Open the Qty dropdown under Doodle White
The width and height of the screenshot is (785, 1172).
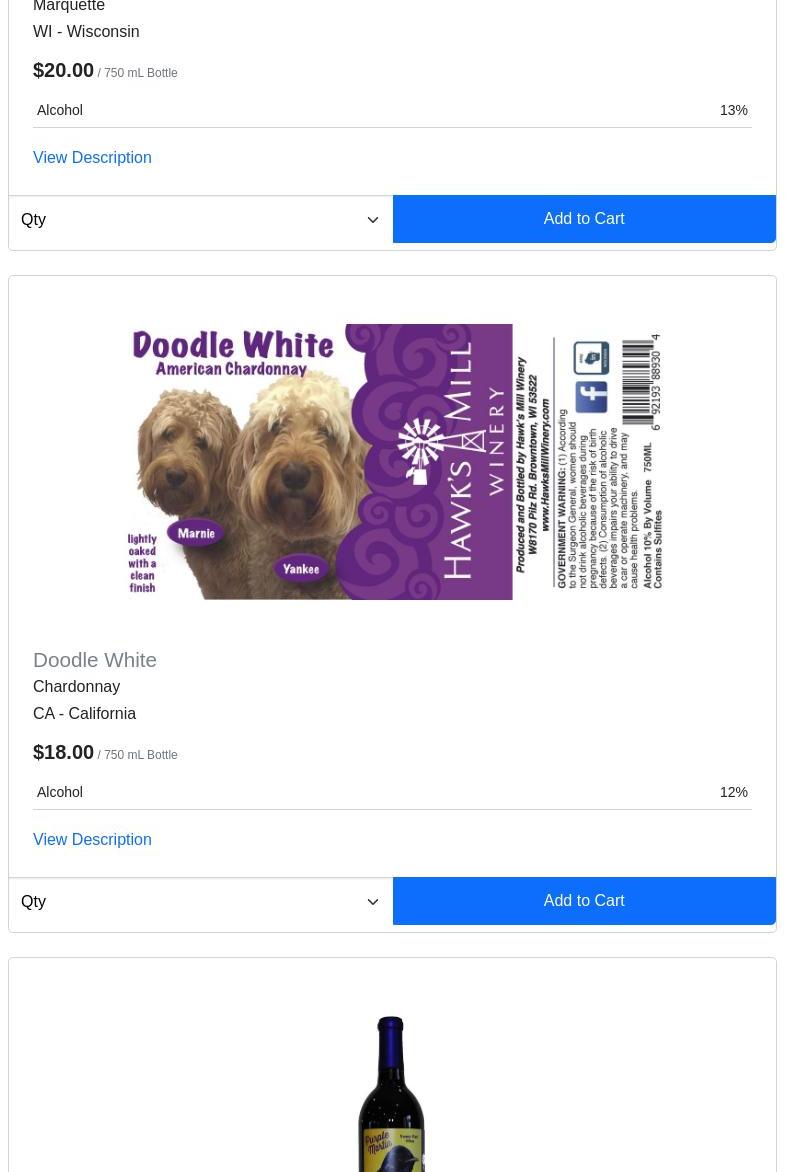pyautogui.click(x=200, y=901)
